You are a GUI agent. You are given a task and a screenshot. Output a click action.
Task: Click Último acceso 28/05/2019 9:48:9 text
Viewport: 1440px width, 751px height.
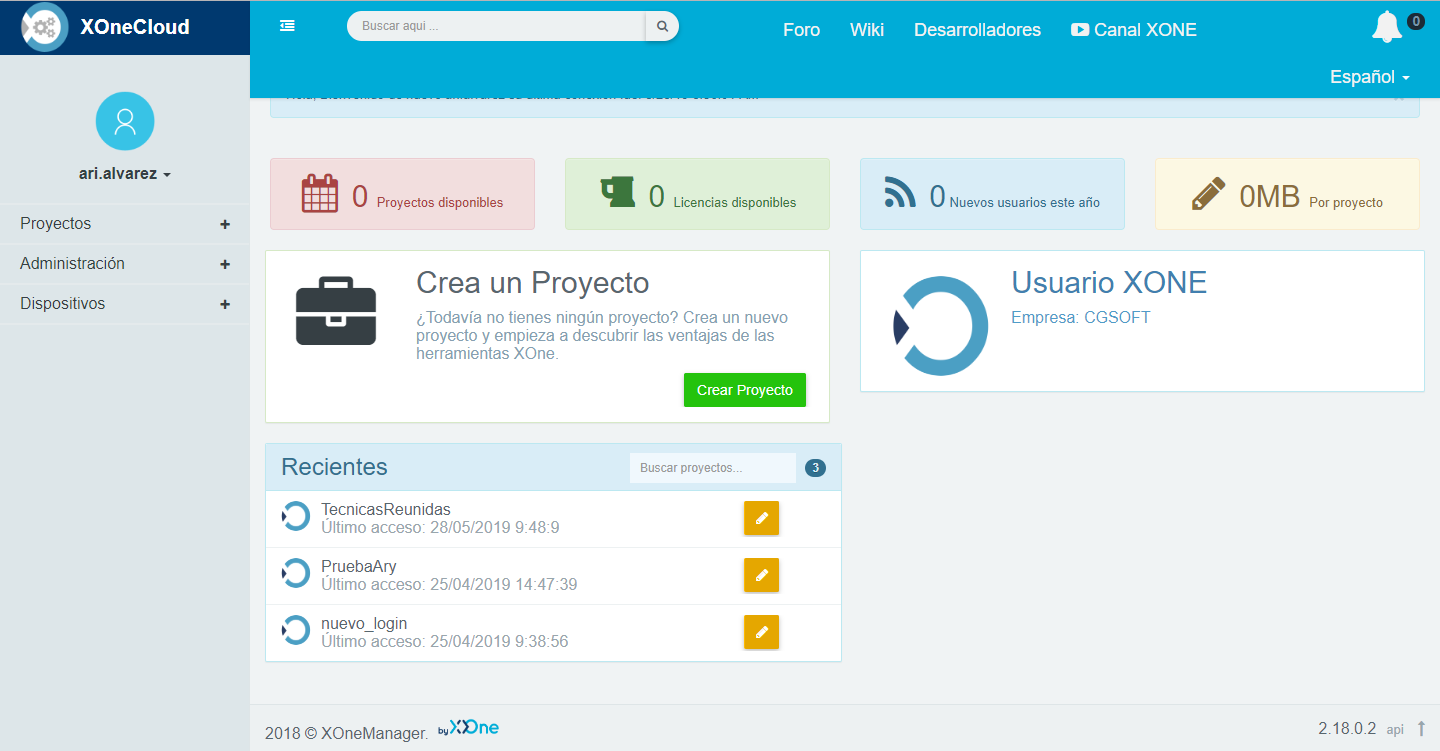pyautogui.click(x=440, y=527)
